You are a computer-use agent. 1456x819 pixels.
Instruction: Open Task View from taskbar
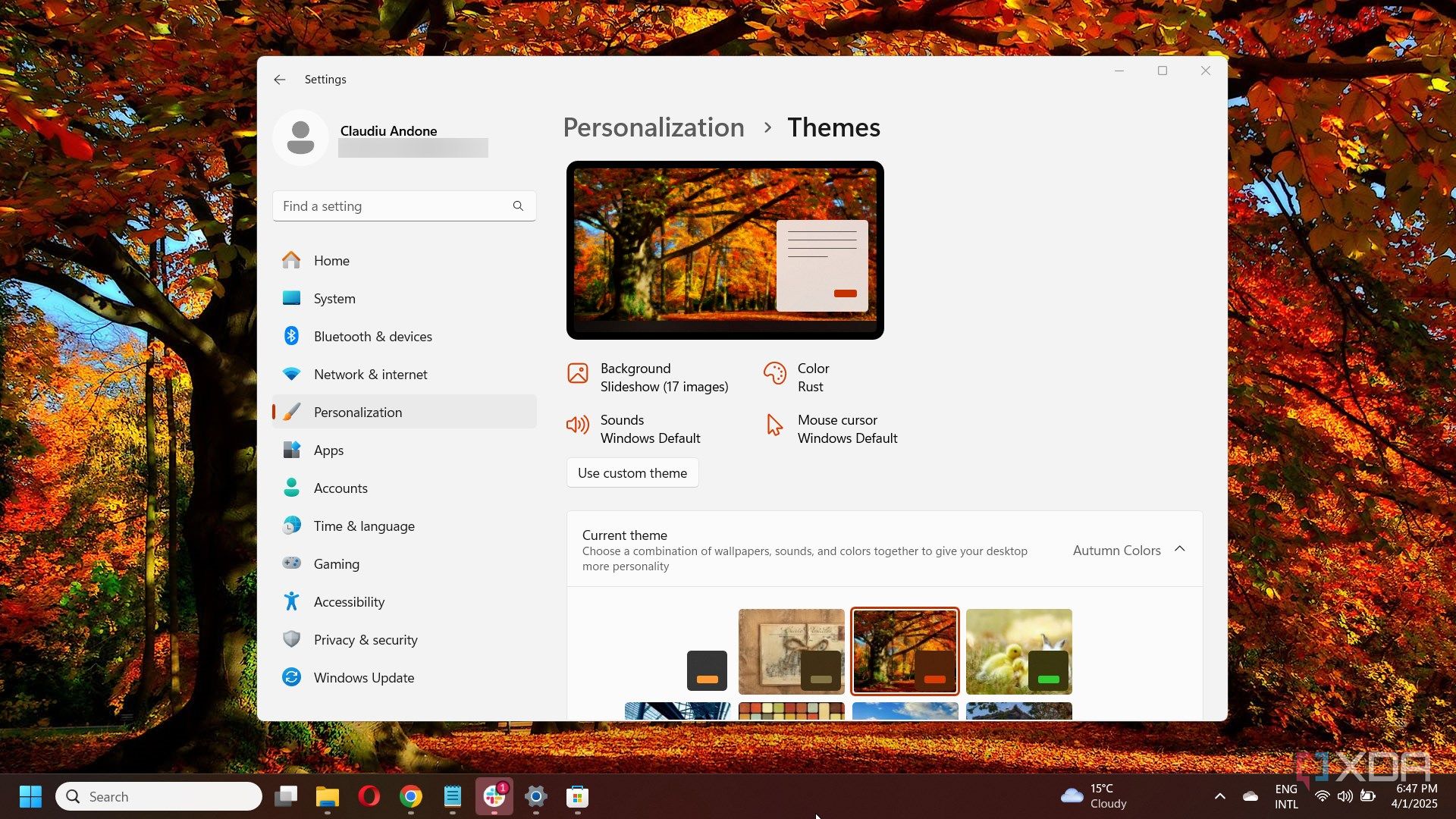(x=286, y=796)
